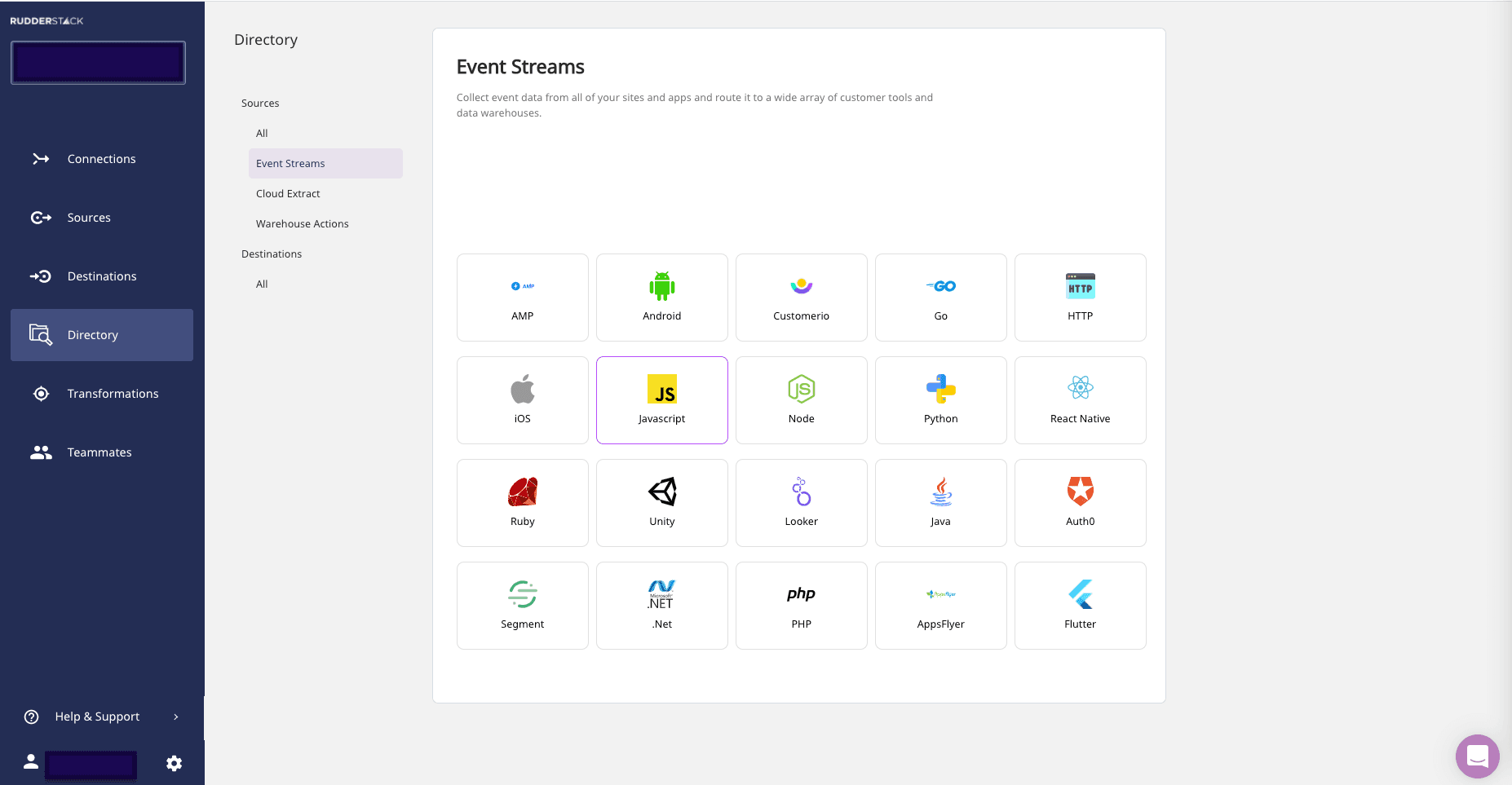
Task: Open the Teammates page
Action: (99, 452)
